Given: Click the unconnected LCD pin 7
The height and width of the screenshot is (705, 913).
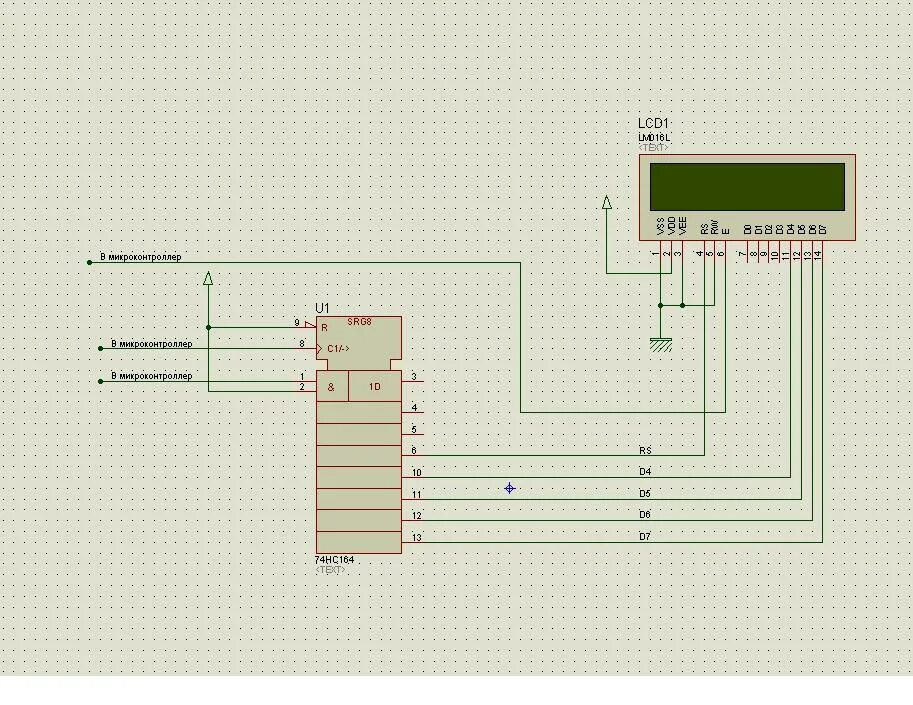Looking at the screenshot, I should tap(745, 251).
